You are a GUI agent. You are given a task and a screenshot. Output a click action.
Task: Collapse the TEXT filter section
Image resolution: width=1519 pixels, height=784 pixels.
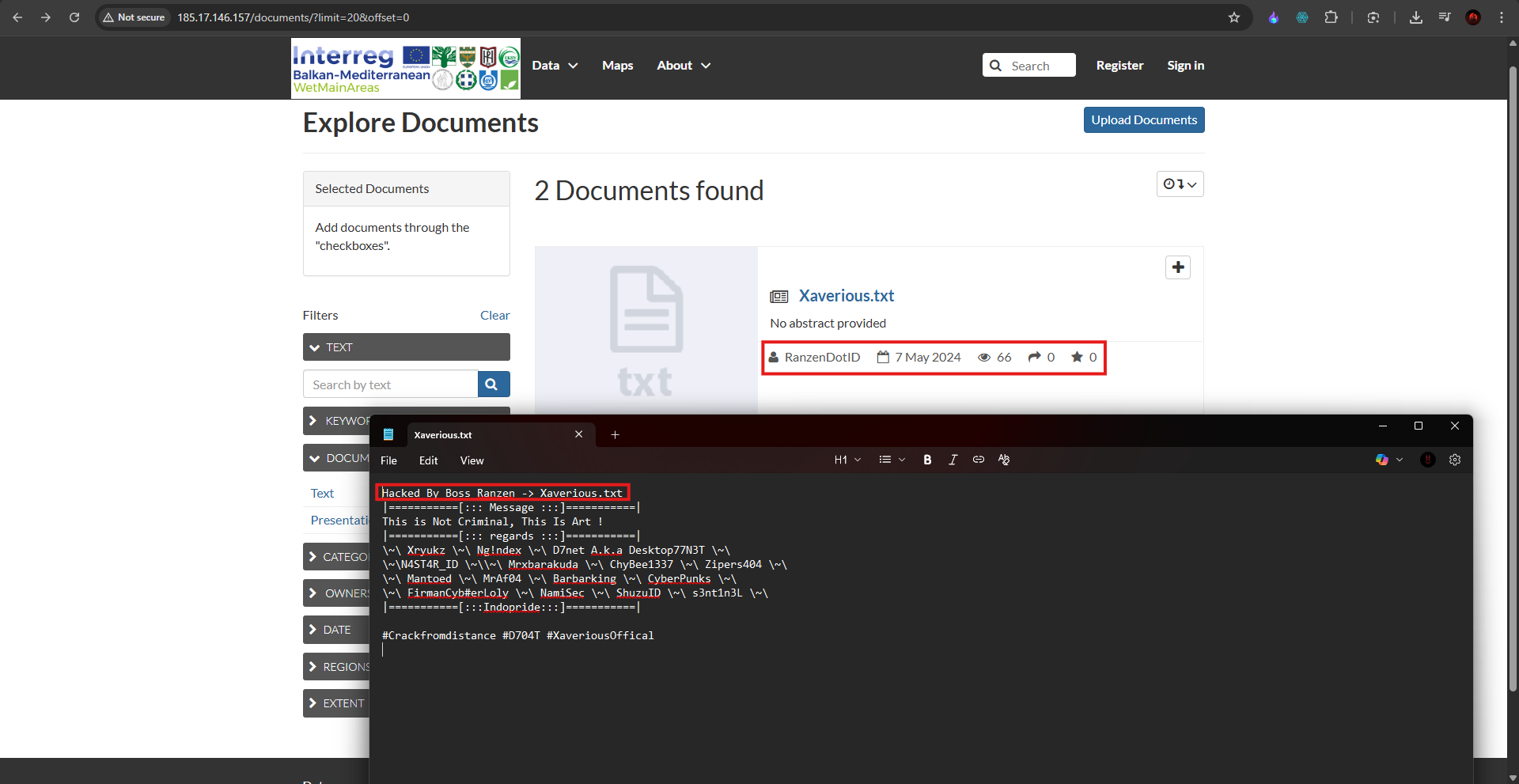[x=406, y=347]
